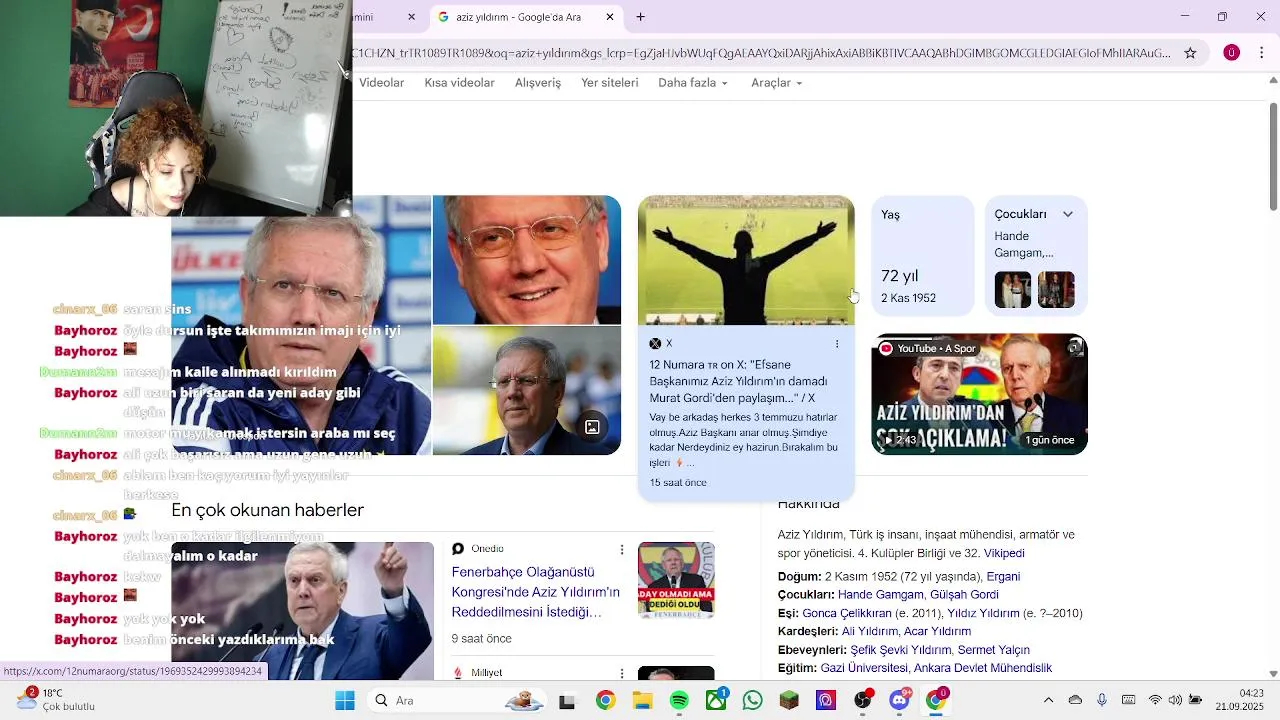This screenshot has width=1280, height=720.
Task: Open Task View on the taskbar
Action: tap(567, 701)
